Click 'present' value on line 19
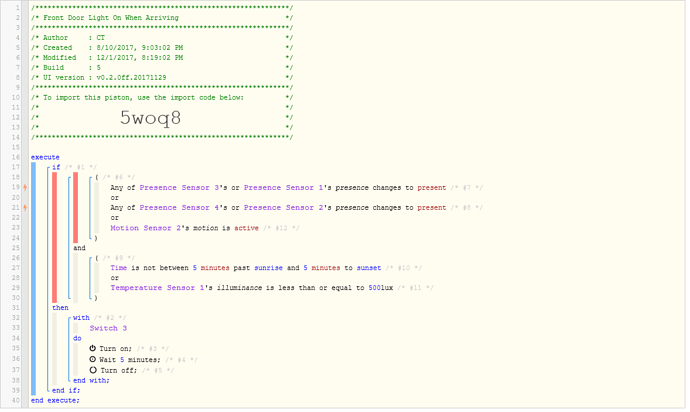The height and width of the screenshot is (412, 690). tap(432, 188)
